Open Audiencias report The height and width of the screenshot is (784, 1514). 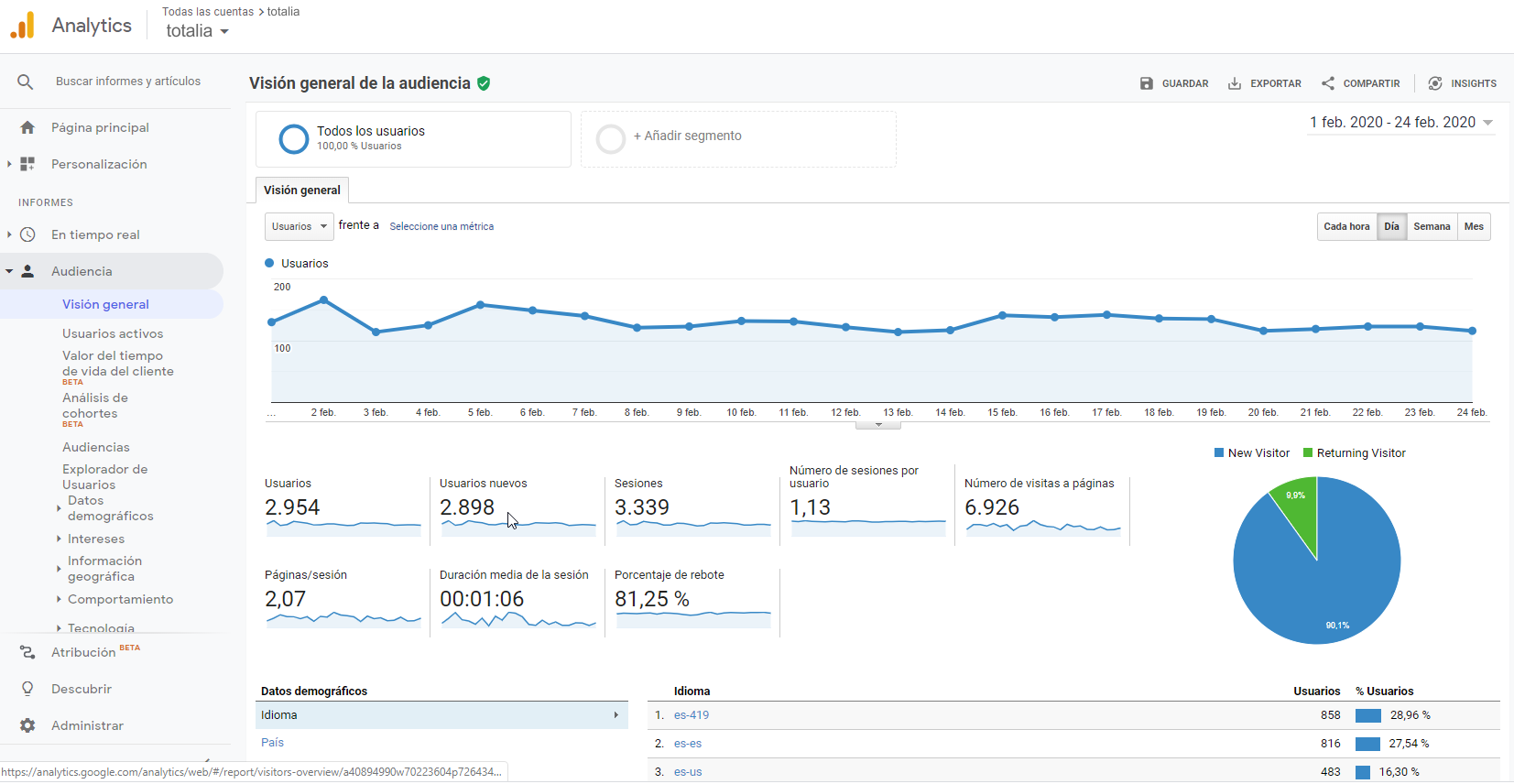[x=96, y=447]
